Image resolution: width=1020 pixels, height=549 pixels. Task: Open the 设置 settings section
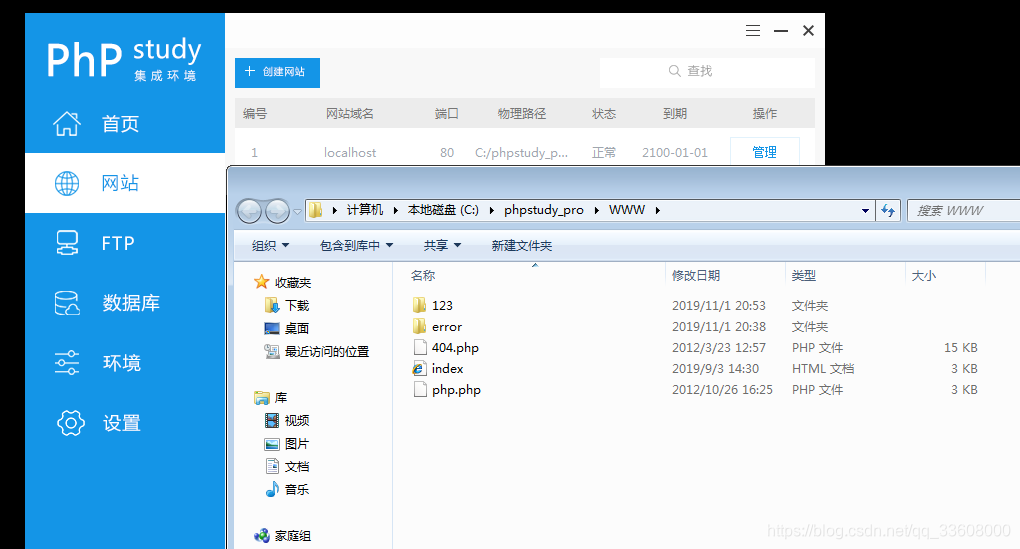(125, 423)
